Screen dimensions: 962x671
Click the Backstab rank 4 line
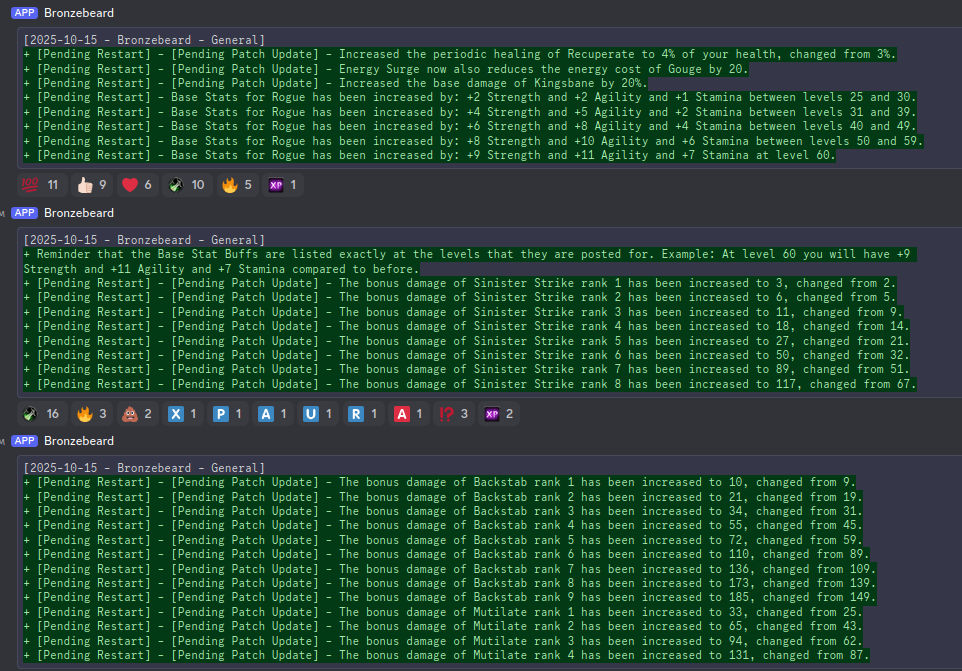443,526
